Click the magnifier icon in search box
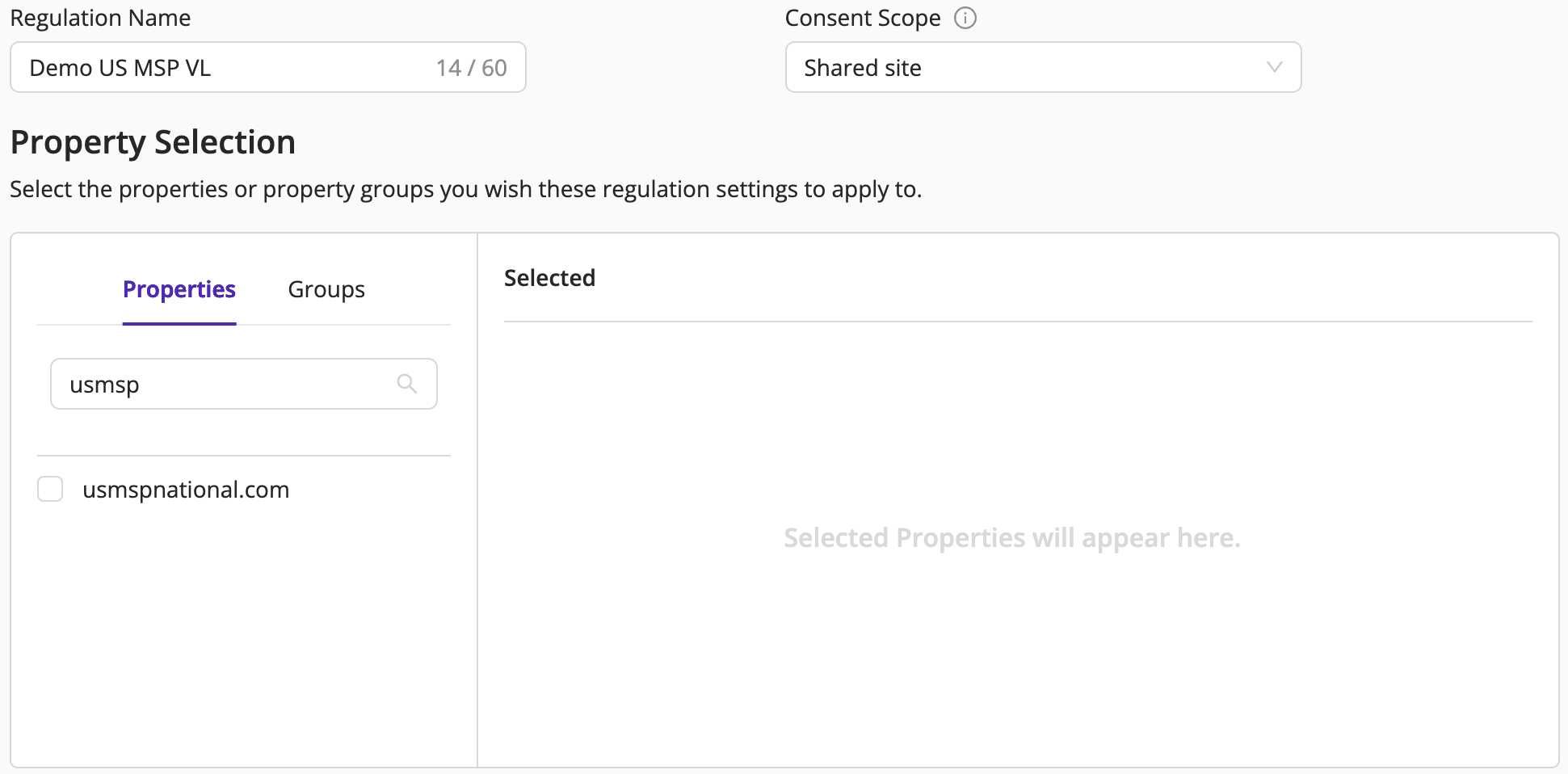The image size is (1568, 774). (407, 384)
